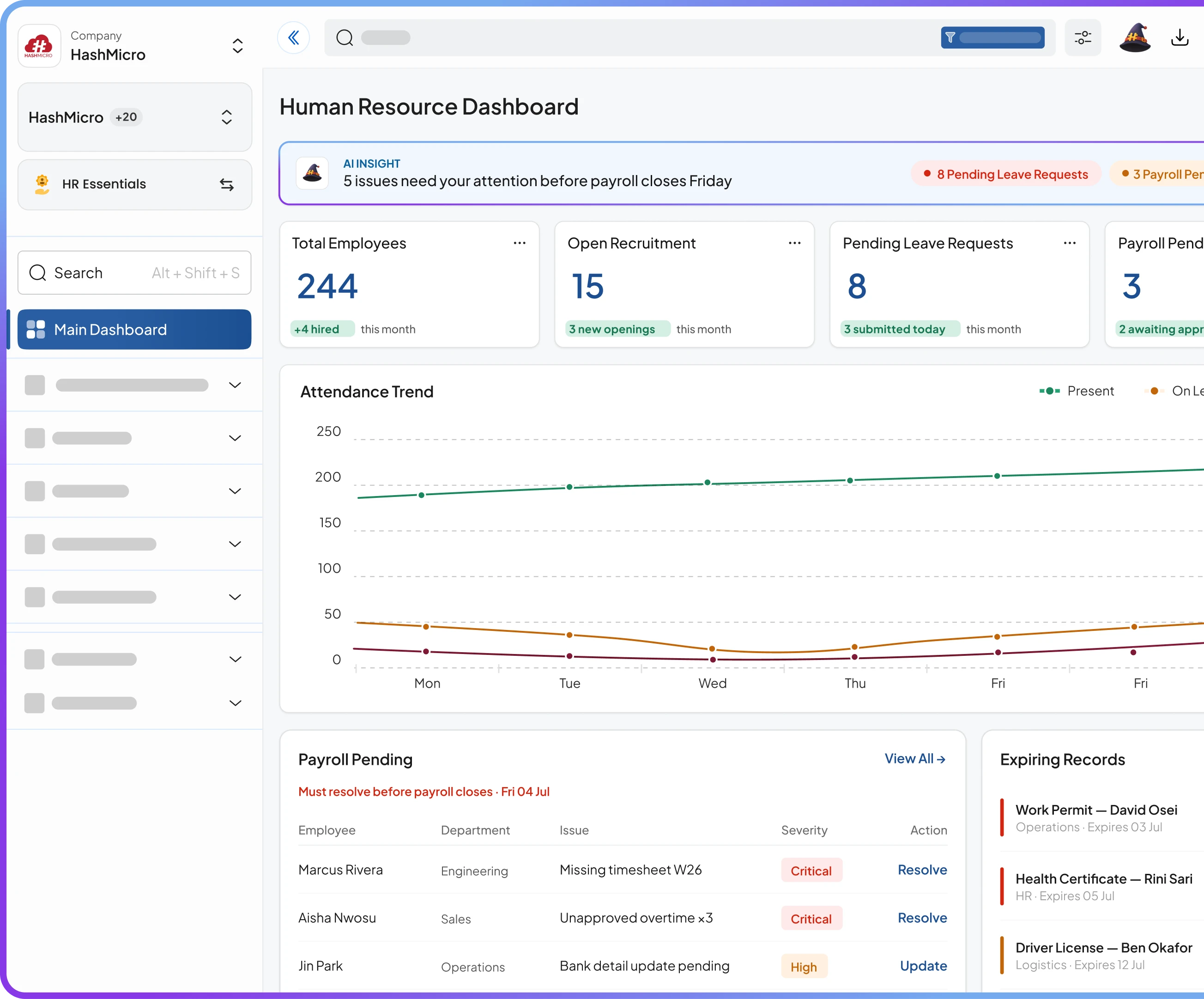Open Open Recruitment card more options
The width and height of the screenshot is (1204, 999).
point(795,243)
